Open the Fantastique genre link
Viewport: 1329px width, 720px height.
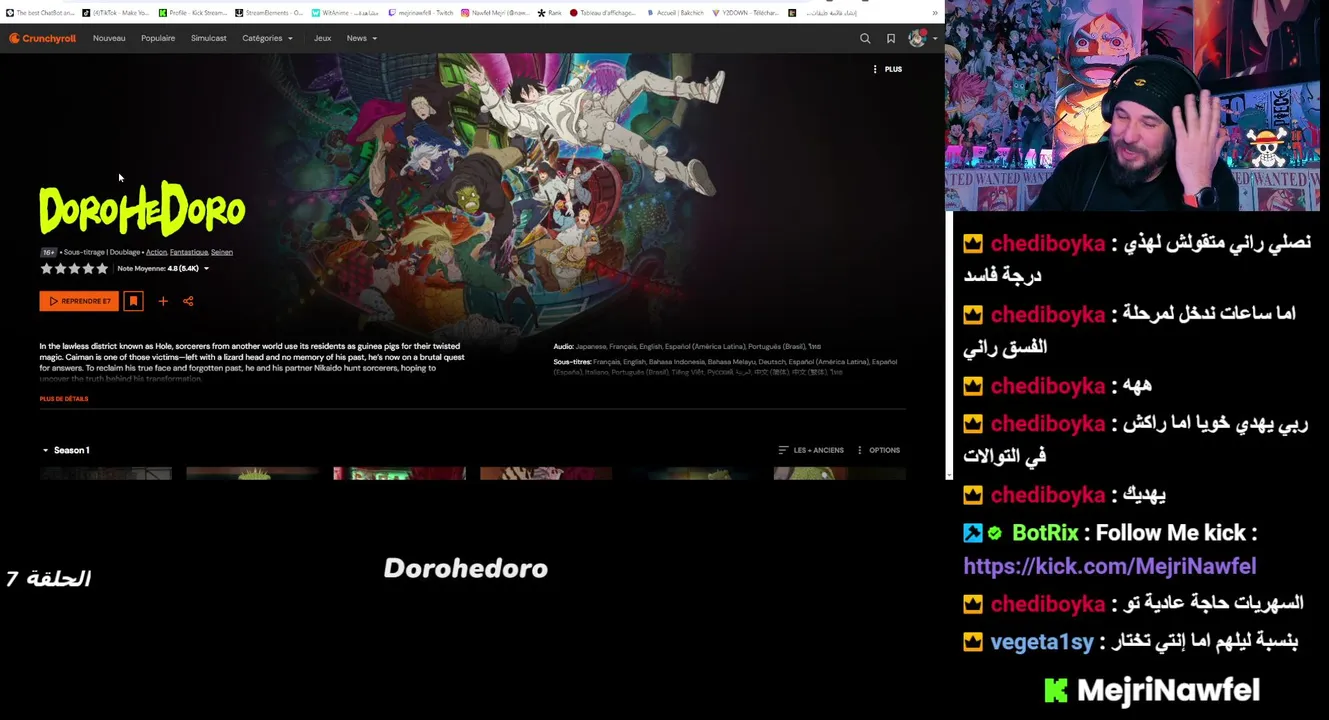pos(189,252)
